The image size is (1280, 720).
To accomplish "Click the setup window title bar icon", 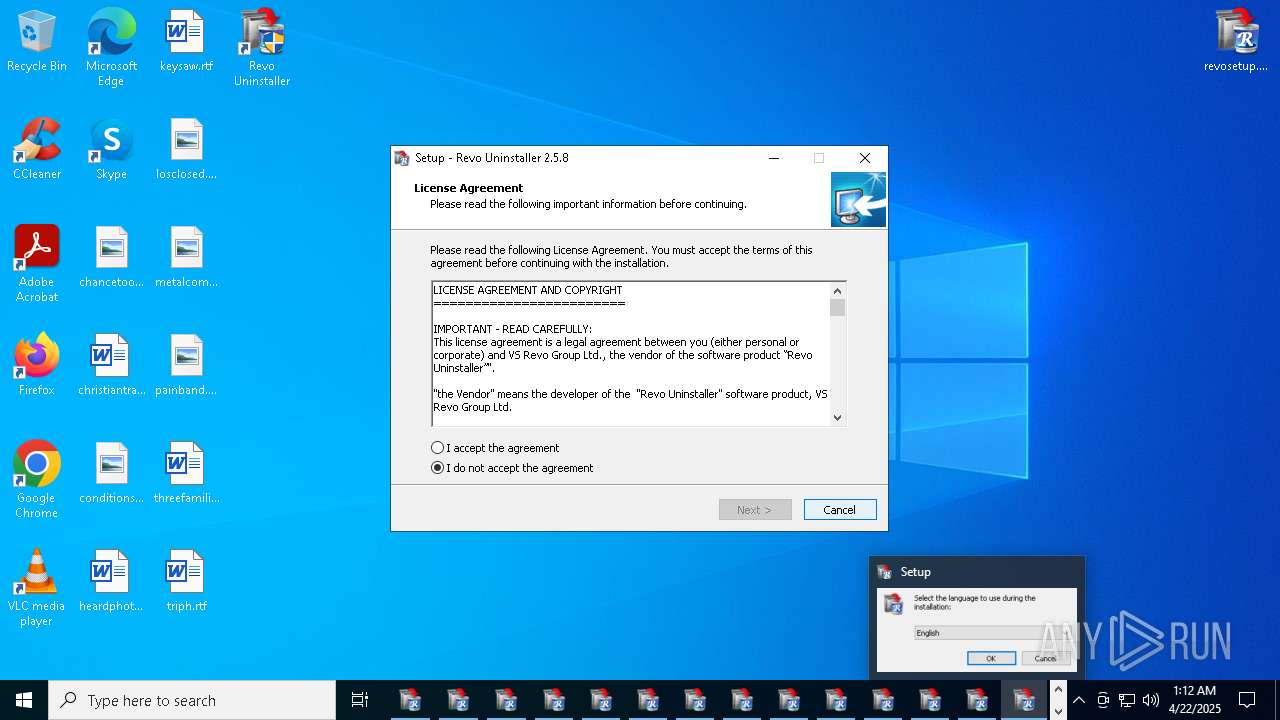I will [x=402, y=158].
